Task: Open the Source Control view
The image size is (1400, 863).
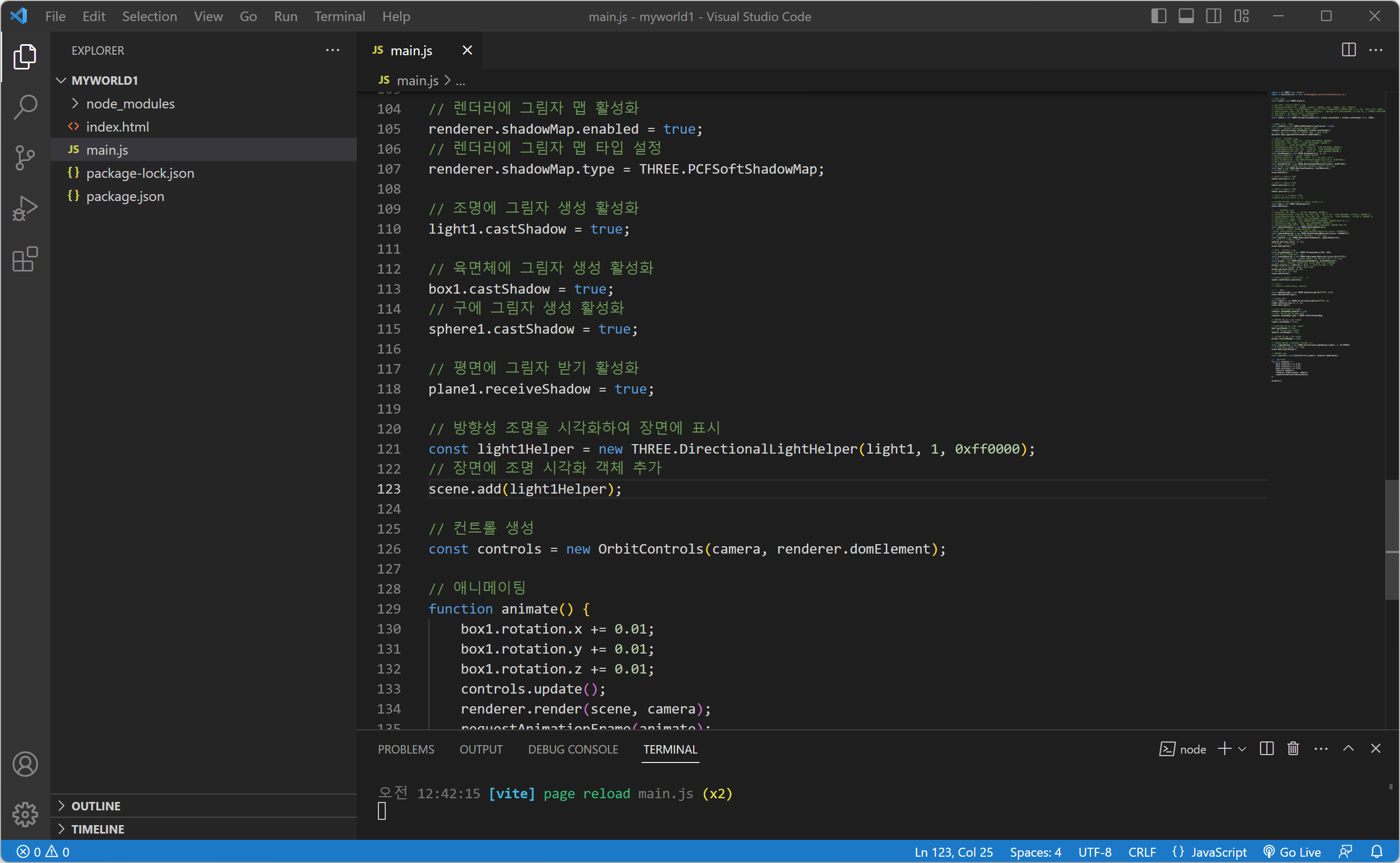Action: 25,157
